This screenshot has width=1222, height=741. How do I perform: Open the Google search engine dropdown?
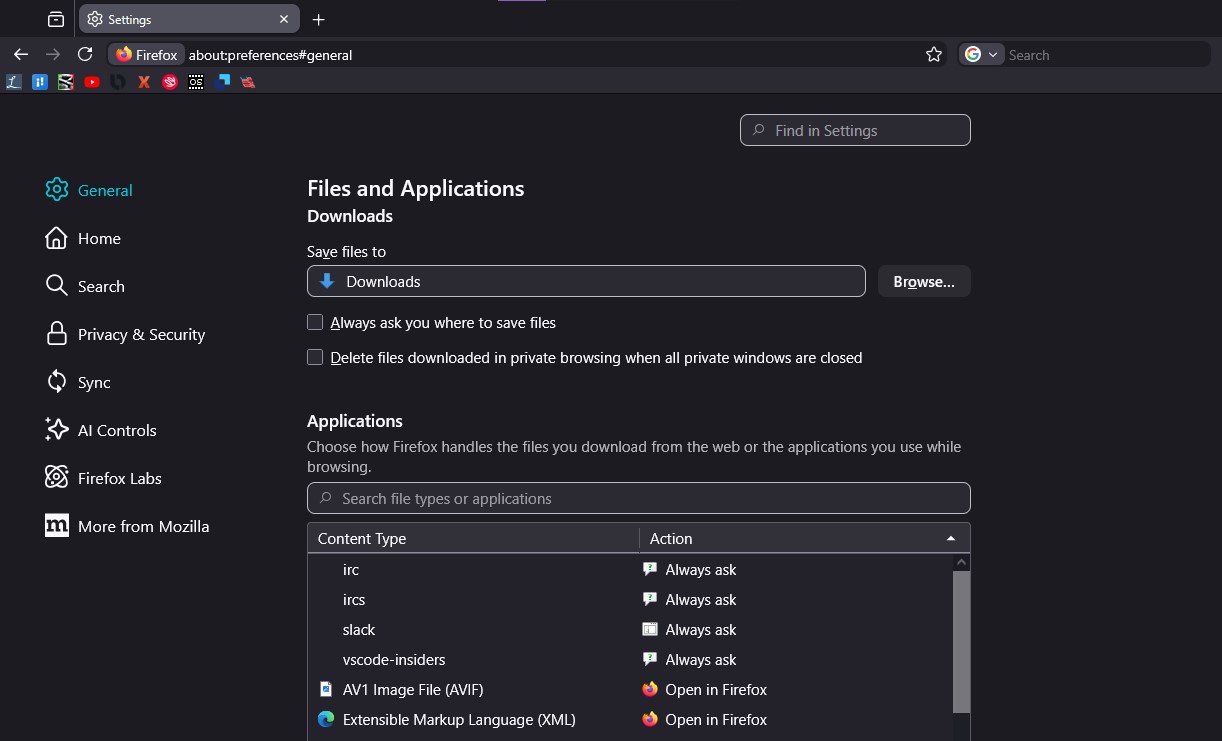(x=981, y=55)
